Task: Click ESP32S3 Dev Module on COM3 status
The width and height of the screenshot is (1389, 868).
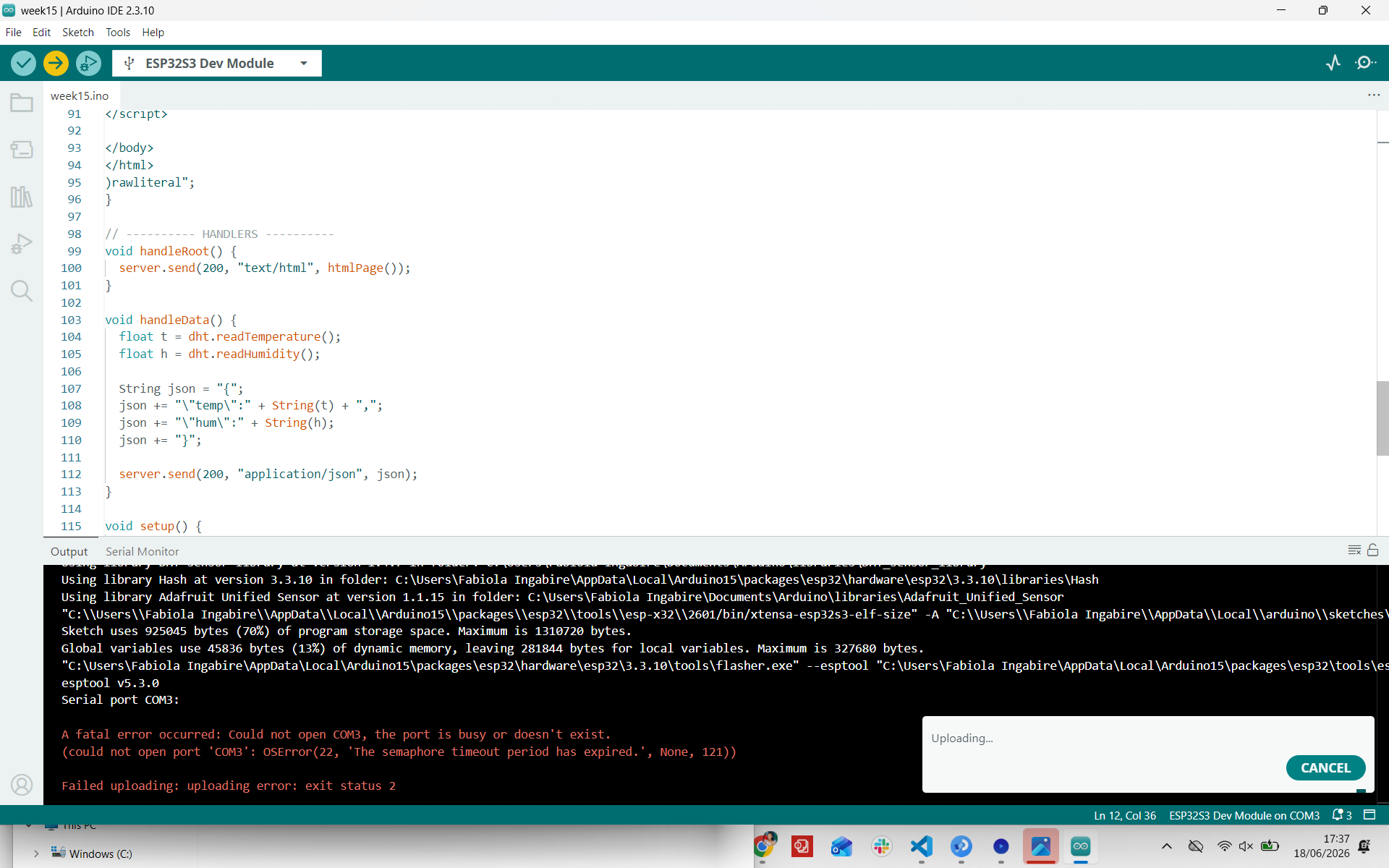Action: point(1244,815)
